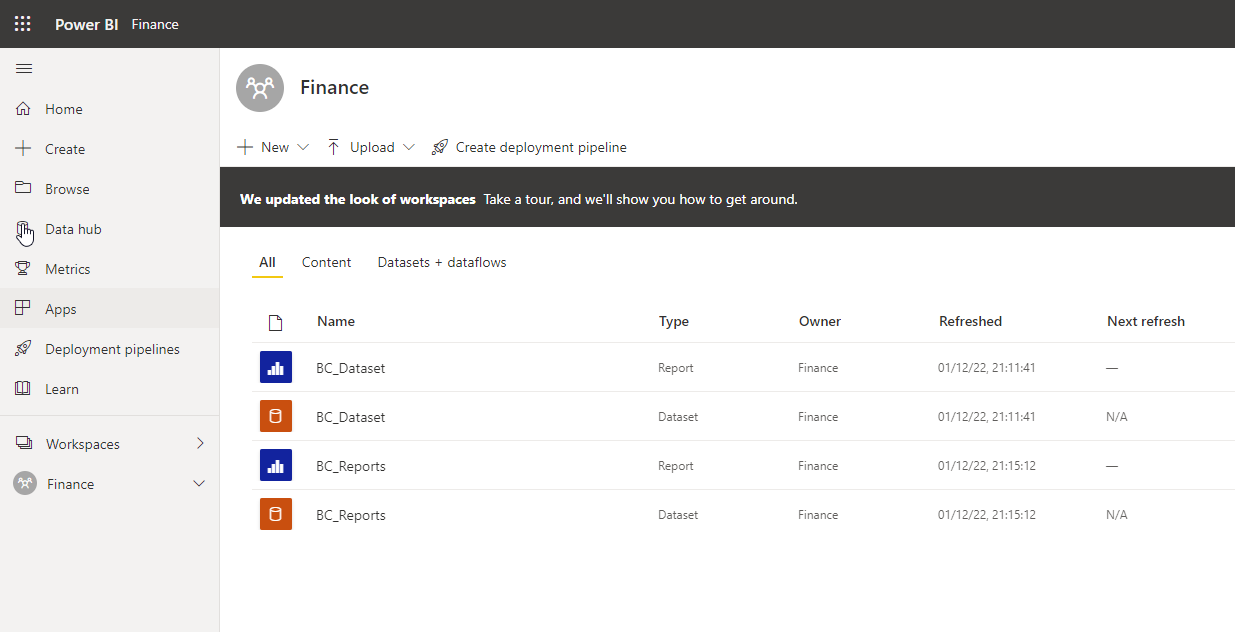Image resolution: width=1235 pixels, height=632 pixels.
Task: Click the Create plus icon
Action: click(x=24, y=149)
